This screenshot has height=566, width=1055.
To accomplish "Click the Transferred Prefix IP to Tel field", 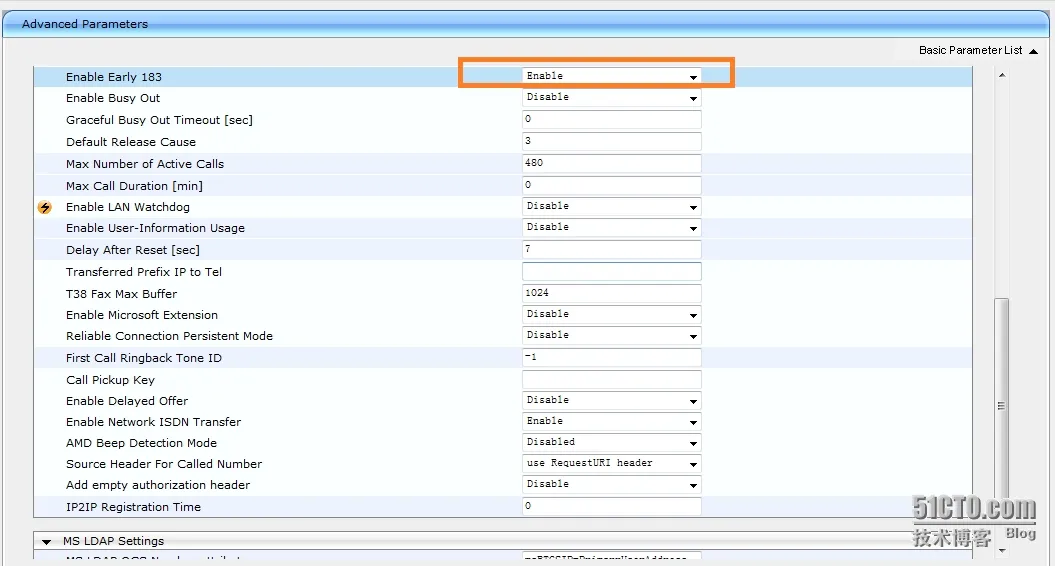I will tap(612, 271).
